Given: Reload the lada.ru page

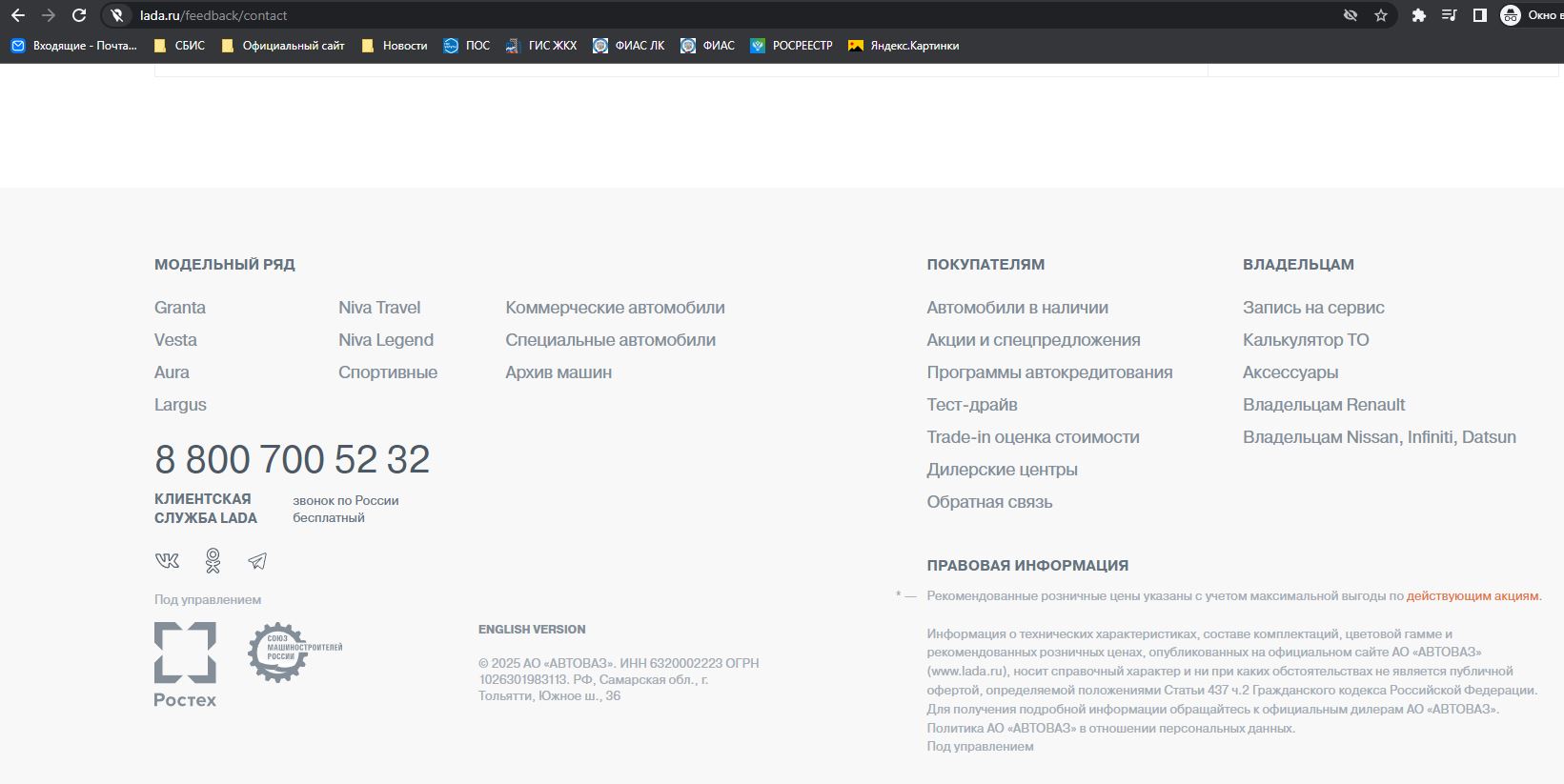Looking at the screenshot, I should (x=79, y=15).
